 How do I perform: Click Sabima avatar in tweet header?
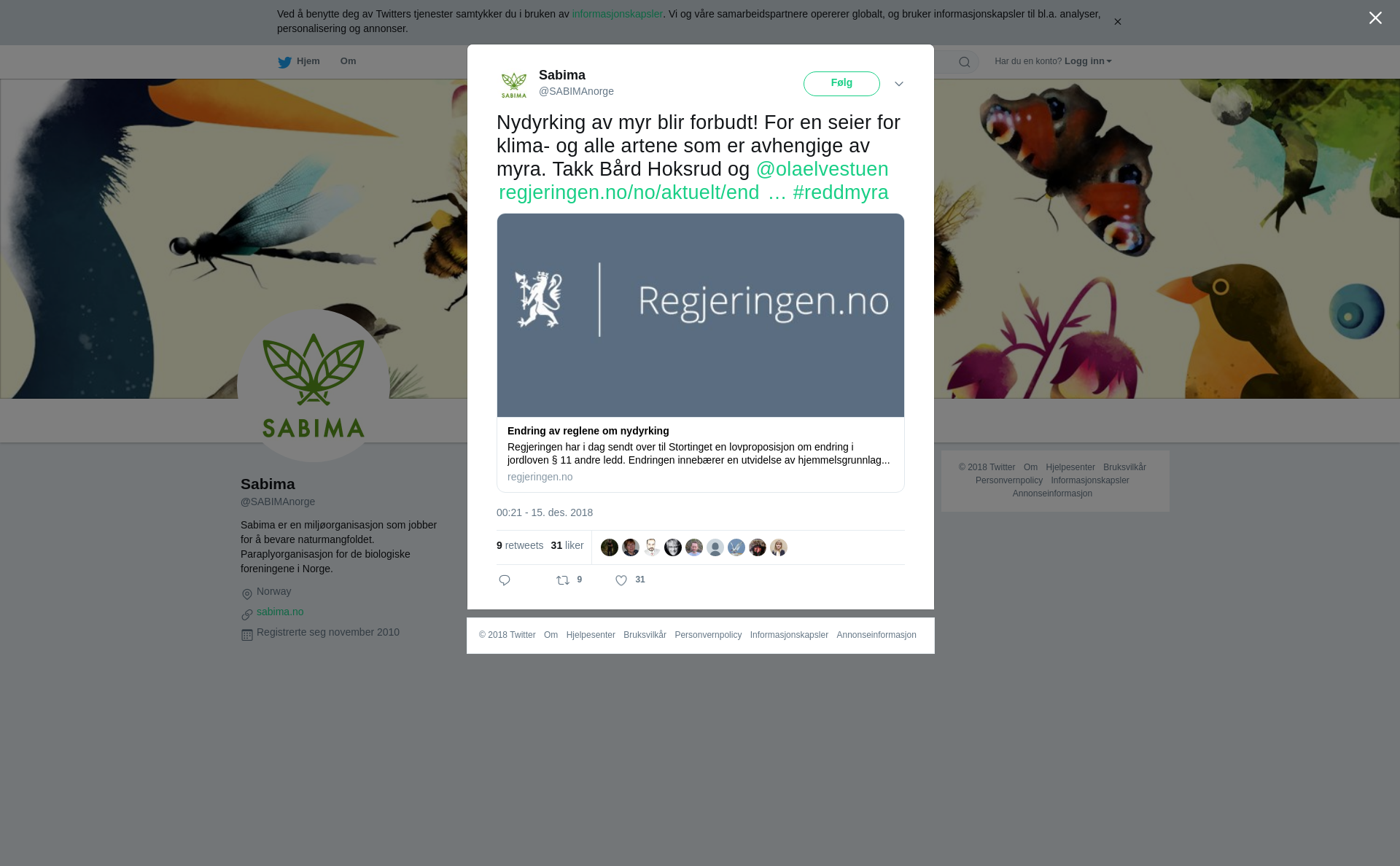pos(514,84)
